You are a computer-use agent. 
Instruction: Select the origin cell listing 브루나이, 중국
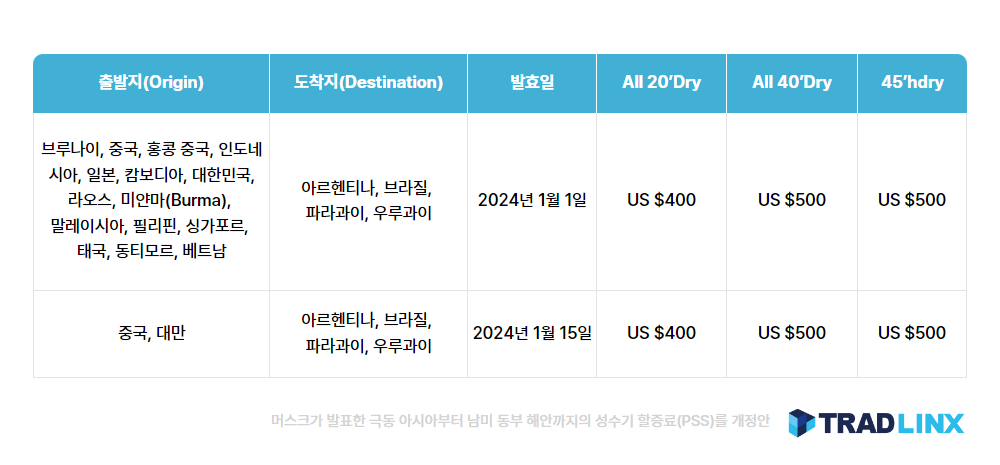click(151, 201)
